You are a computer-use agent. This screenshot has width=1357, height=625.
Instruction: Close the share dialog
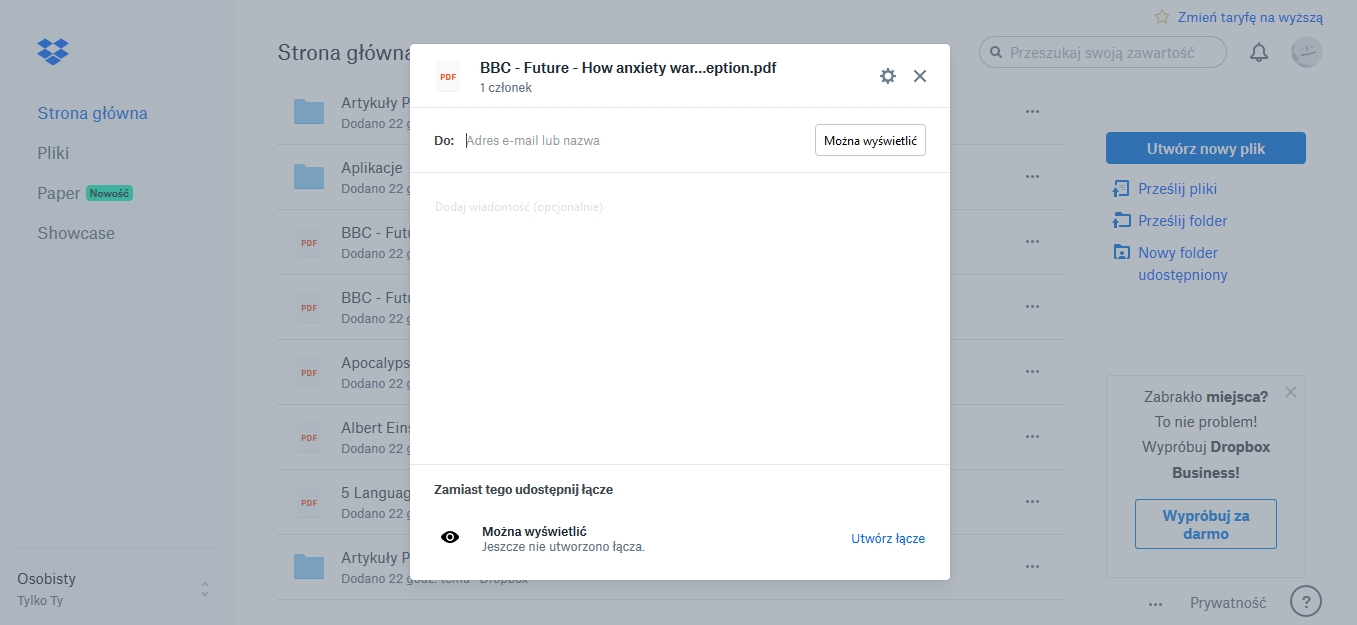coord(920,76)
